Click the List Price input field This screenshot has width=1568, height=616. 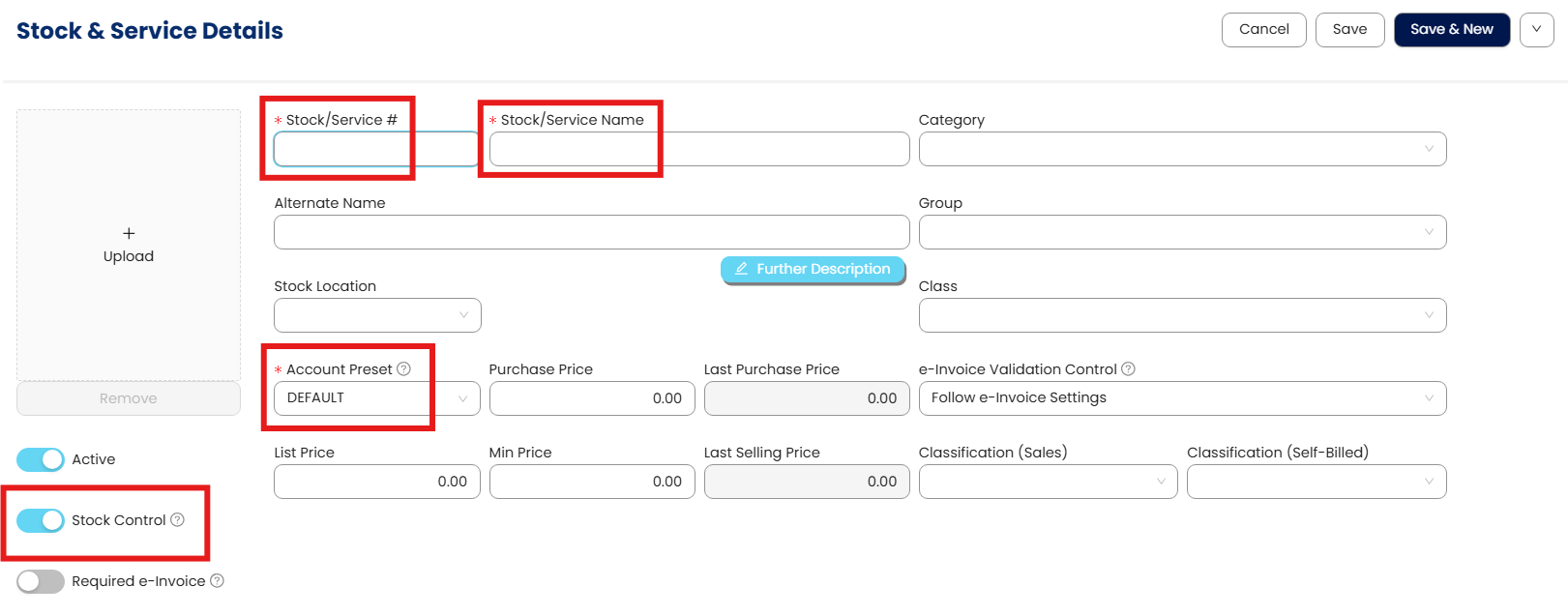tap(376, 482)
